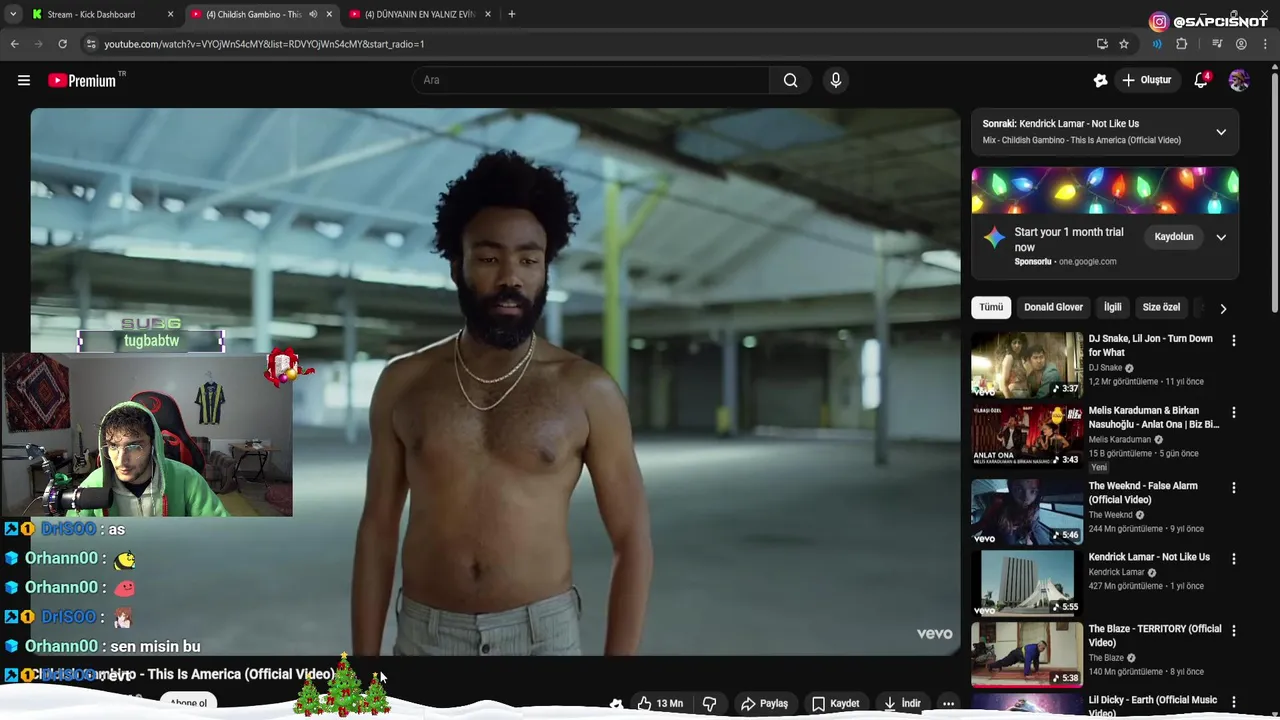1280x720 pixels.
Task: Open options for Anlat Ona video
Action: [x=1233, y=413]
